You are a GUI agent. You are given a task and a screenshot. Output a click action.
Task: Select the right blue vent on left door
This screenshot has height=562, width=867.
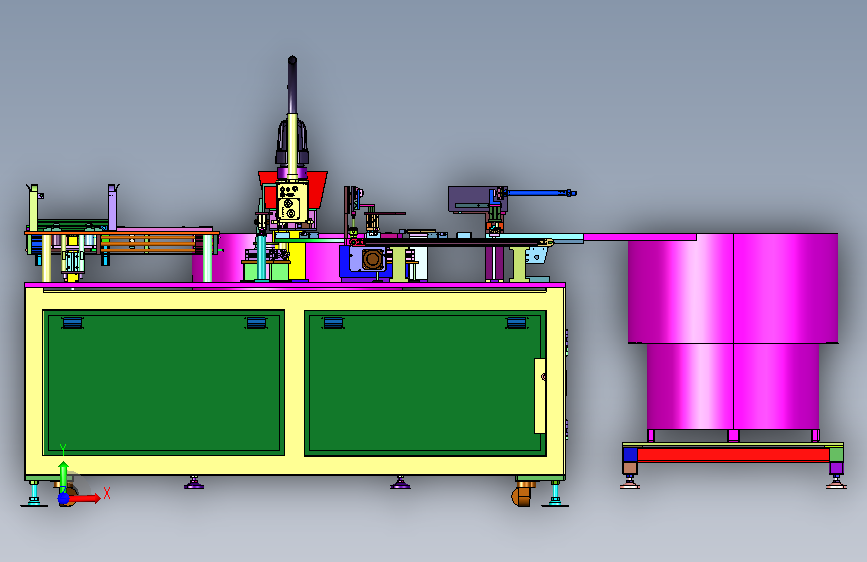point(256,322)
